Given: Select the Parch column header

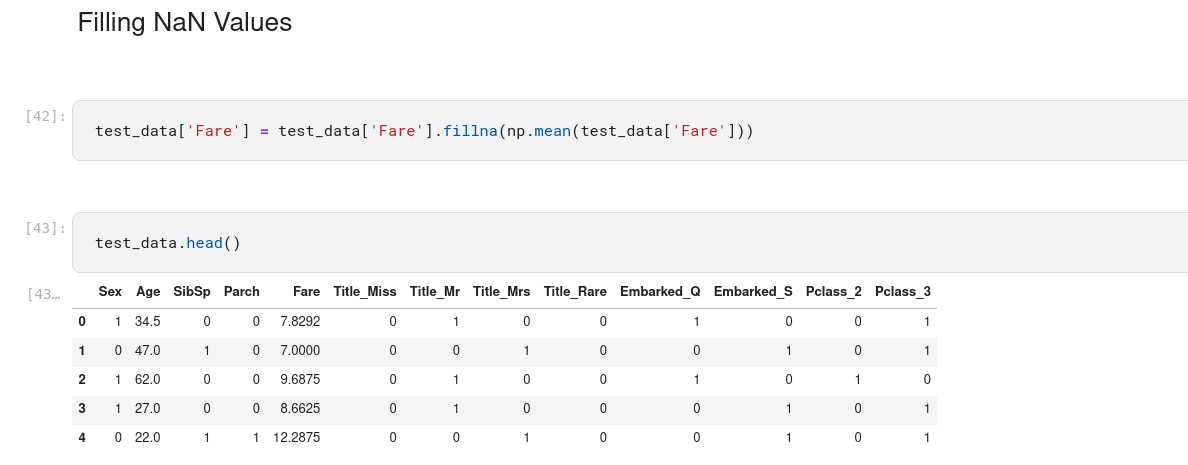Looking at the screenshot, I should [241, 292].
